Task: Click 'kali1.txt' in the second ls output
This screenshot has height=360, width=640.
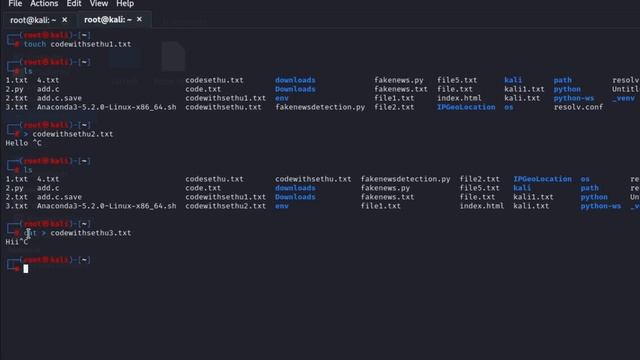Action: point(533,197)
